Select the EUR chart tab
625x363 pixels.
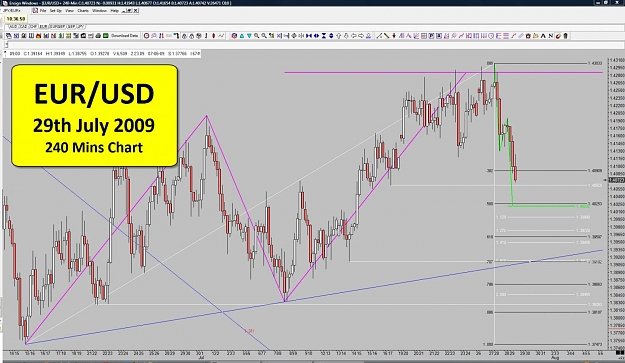(x=43, y=27)
